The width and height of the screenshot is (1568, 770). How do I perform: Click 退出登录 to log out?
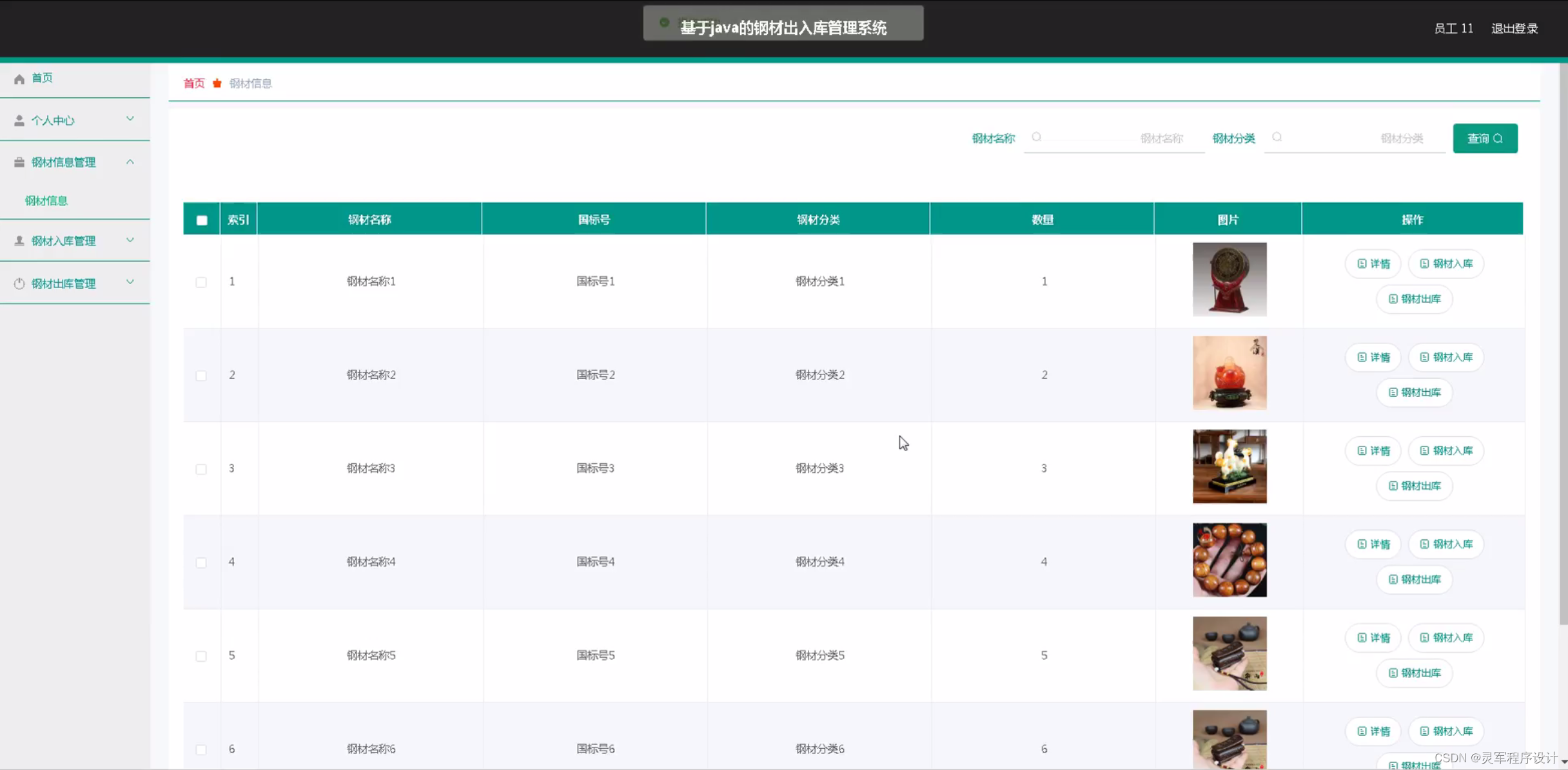pos(1514,28)
